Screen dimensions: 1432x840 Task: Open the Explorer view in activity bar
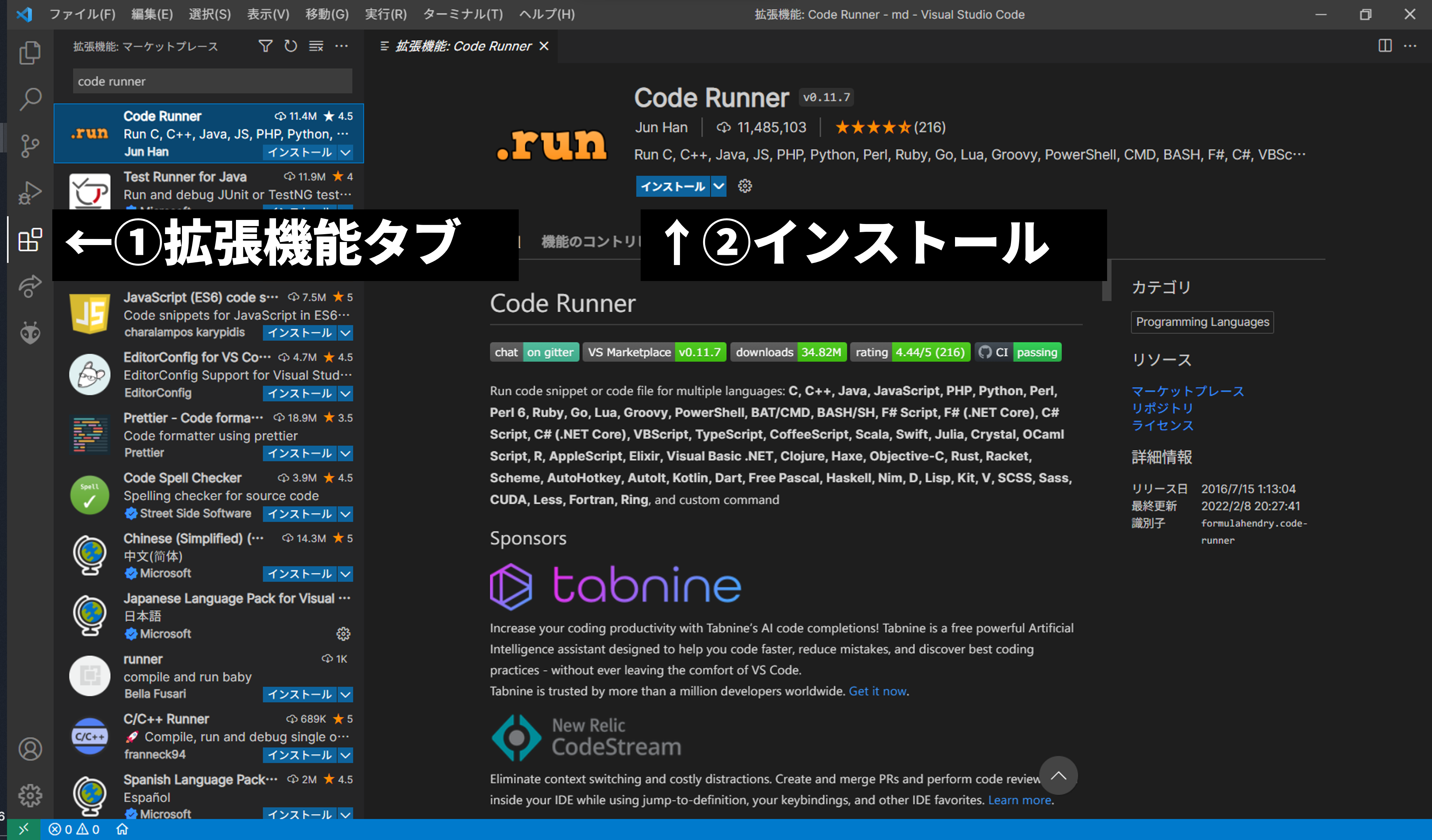point(30,52)
